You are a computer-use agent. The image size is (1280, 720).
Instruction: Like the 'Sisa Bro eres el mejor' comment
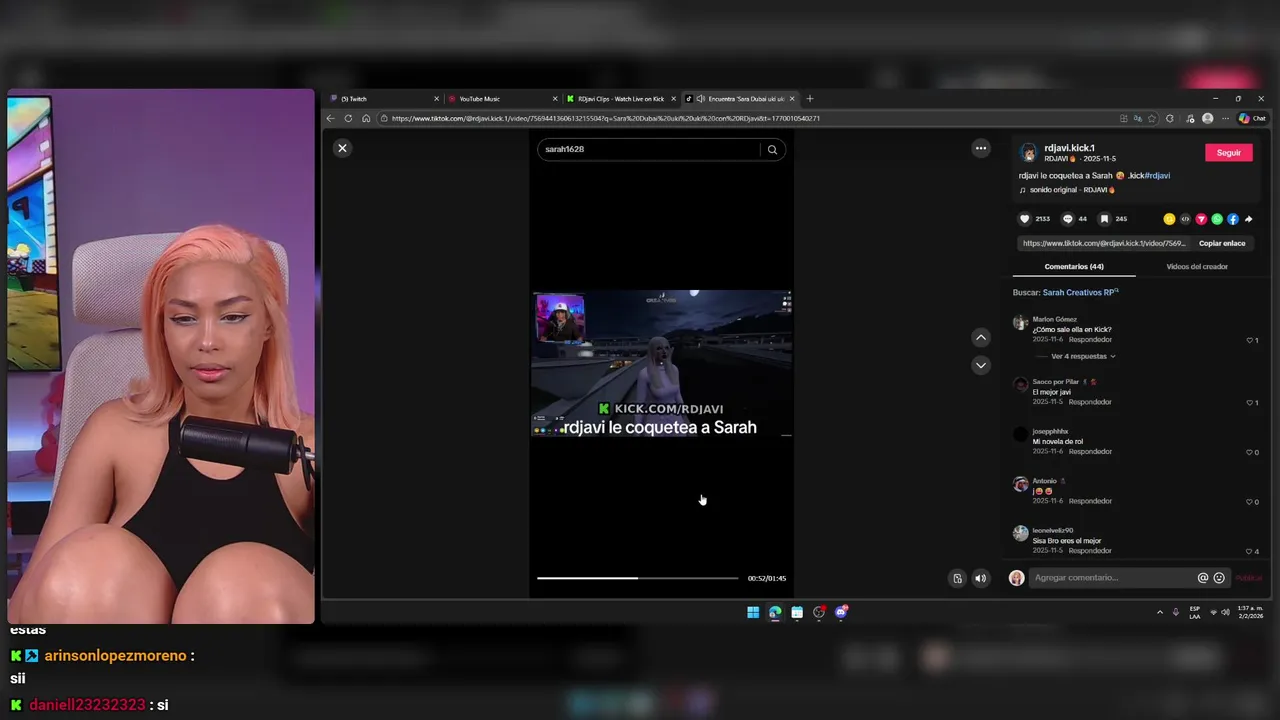[1250, 551]
